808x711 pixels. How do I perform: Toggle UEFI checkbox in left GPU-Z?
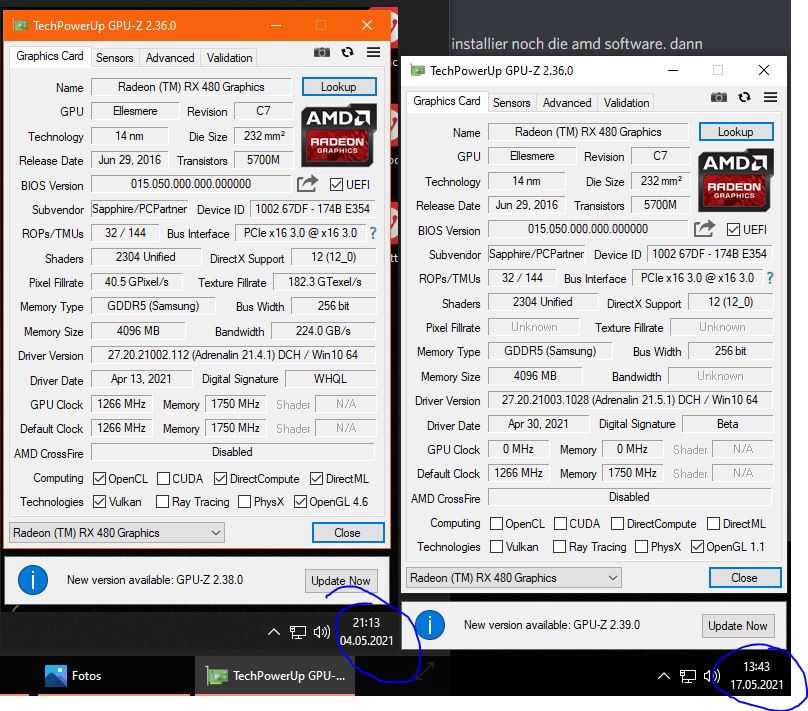click(336, 184)
